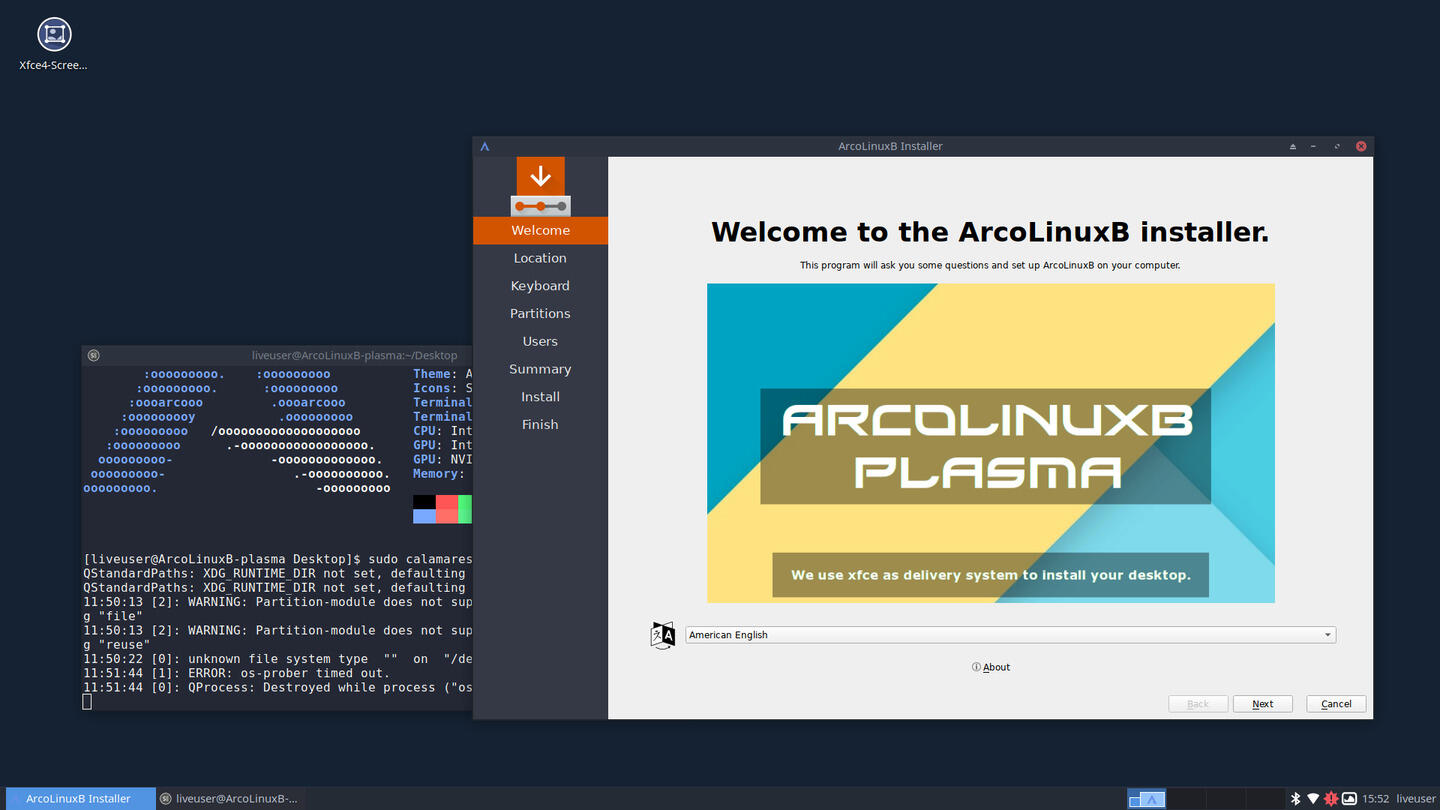The image size is (1440, 810).
Task: Close the ArcoLinuxB Installer window
Action: pos(1361,146)
